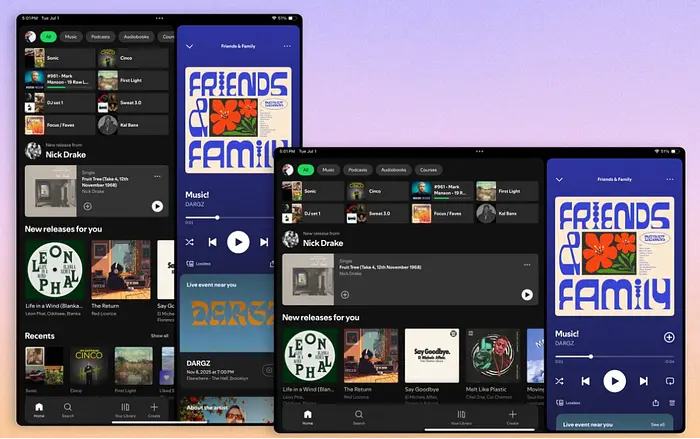Open multitasking dots atop landscape iPad
The width and height of the screenshot is (700, 439).
tap(479, 151)
